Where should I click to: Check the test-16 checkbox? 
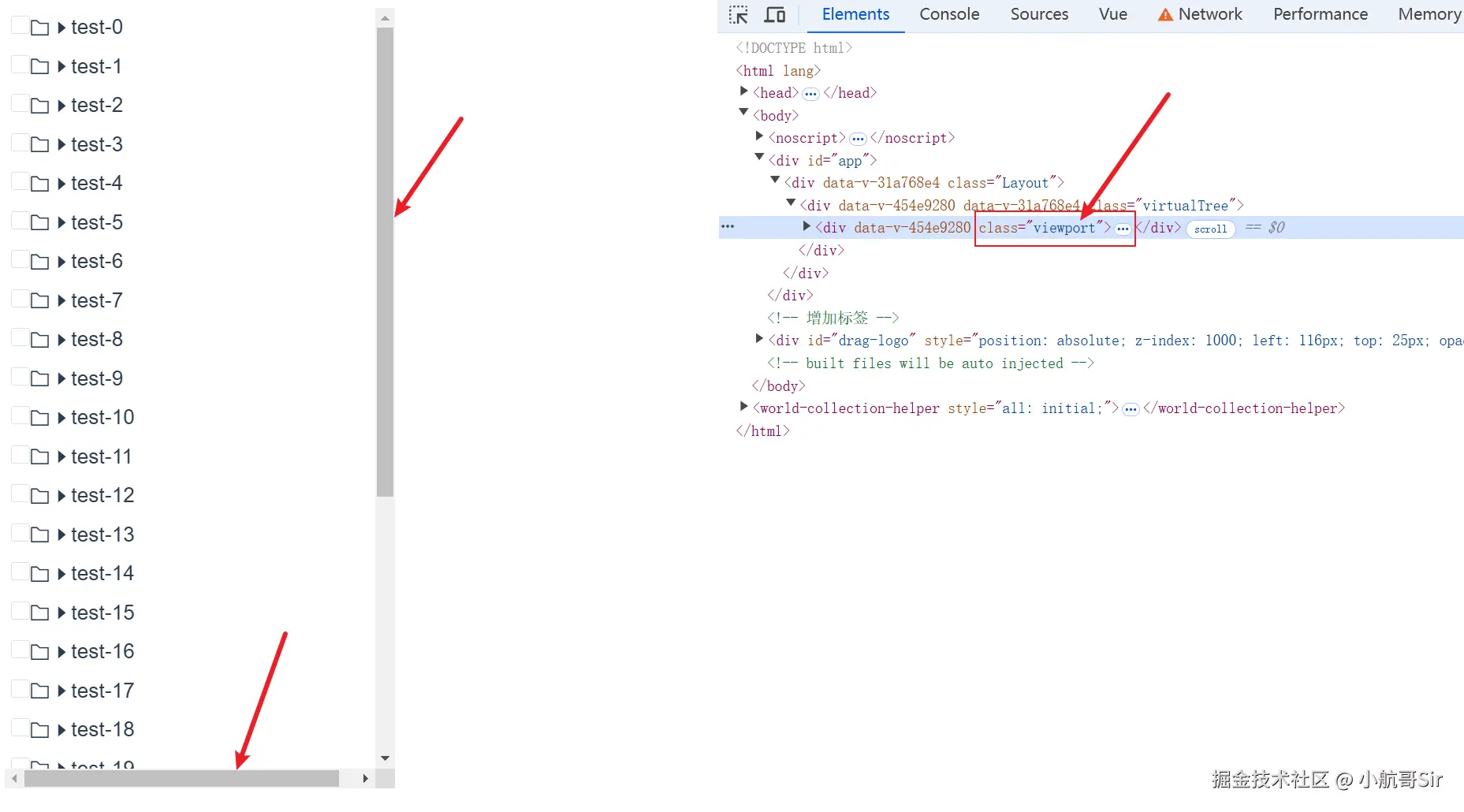pyautogui.click(x=20, y=650)
